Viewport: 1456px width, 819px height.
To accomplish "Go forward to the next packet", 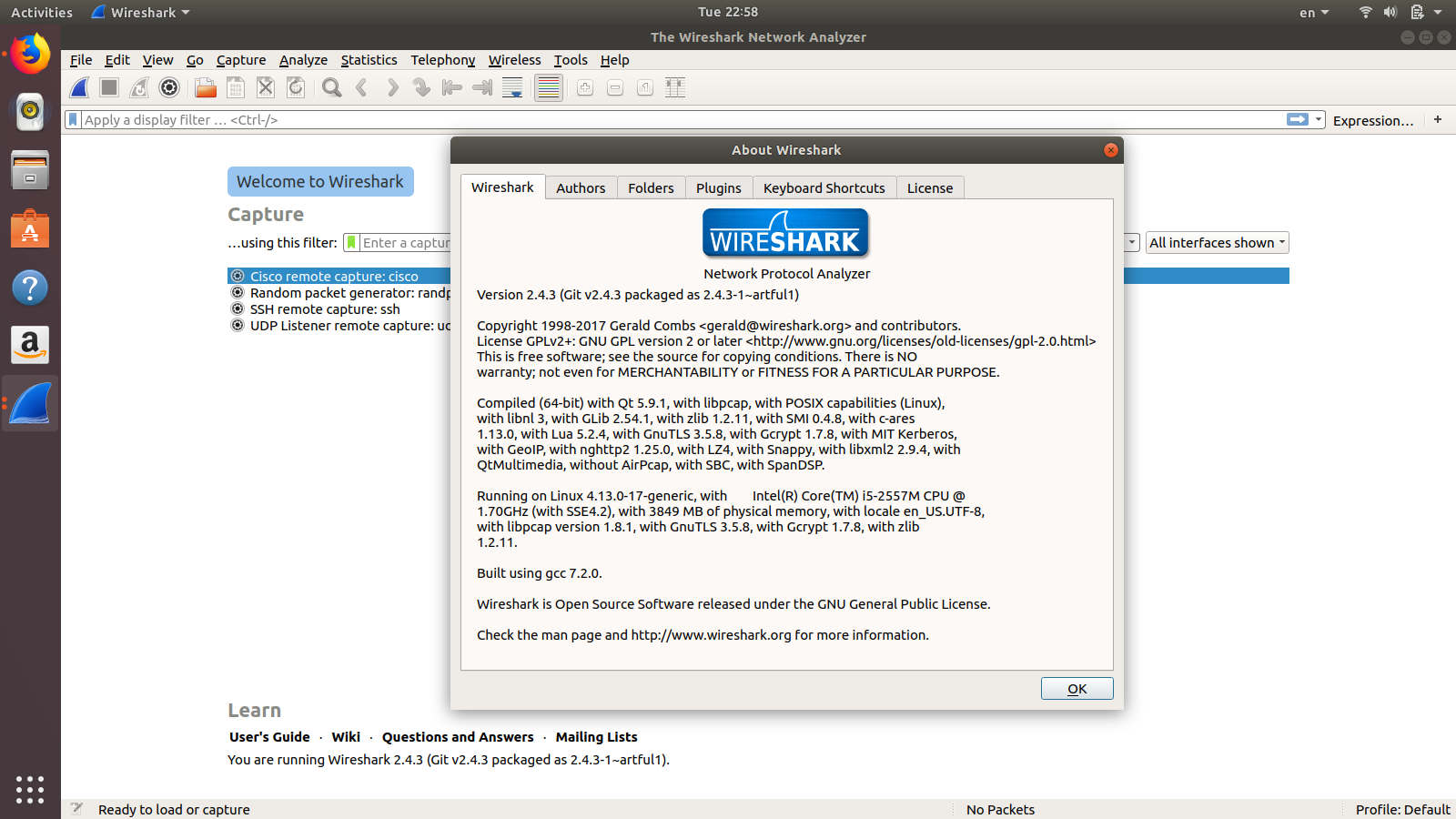I will coord(392,87).
